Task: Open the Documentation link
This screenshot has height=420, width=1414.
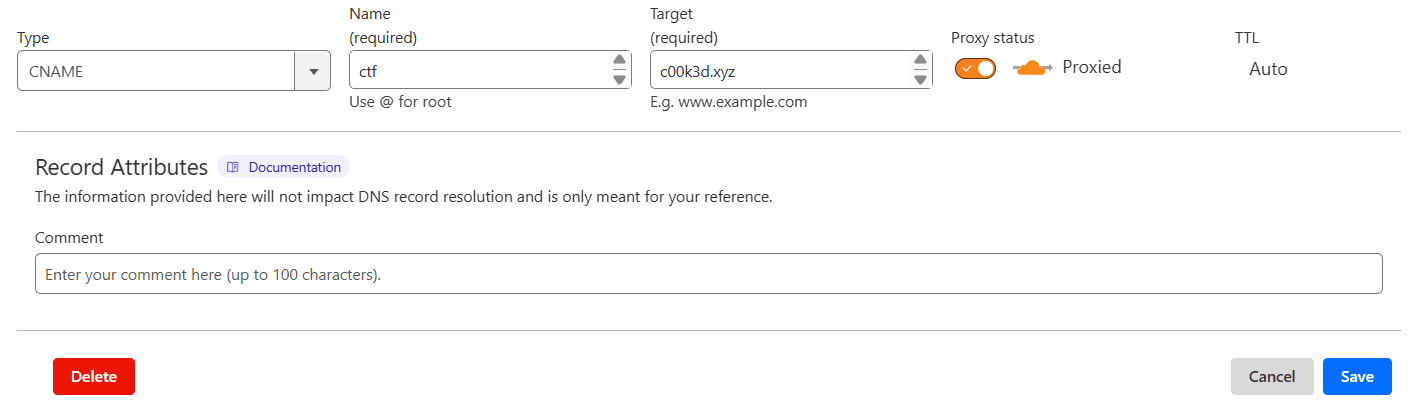Action: [294, 167]
